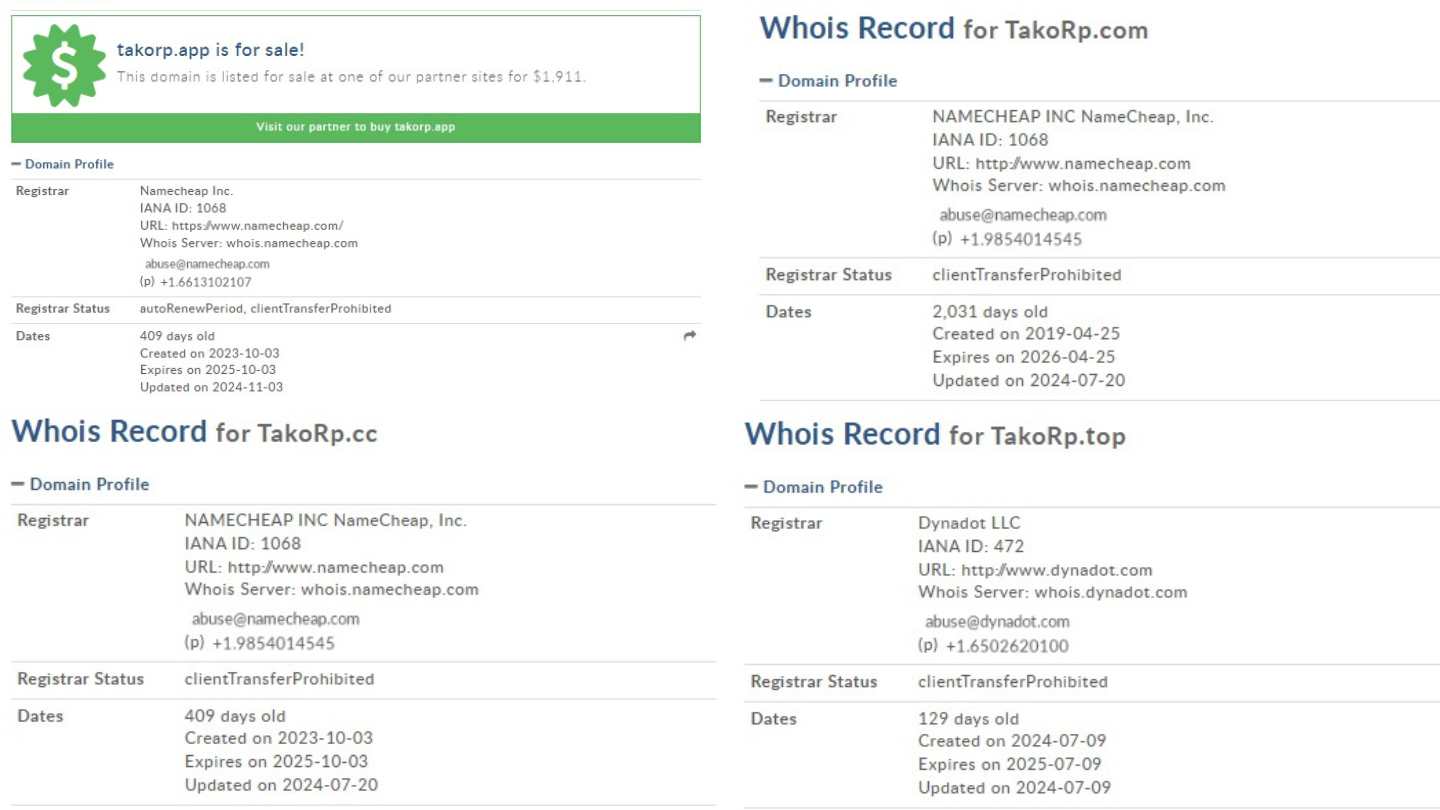Click the green dollar-sign sale badge
The image size is (1440, 810).
tap(64, 66)
